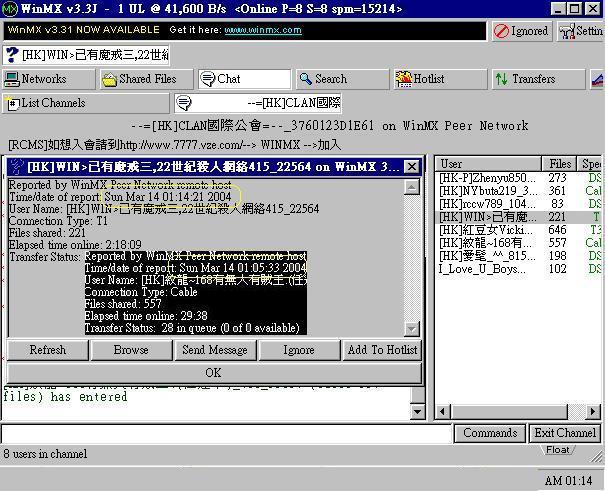Sort user list by Files column
Image resolution: width=605 pixels, height=491 pixels.
(559, 164)
